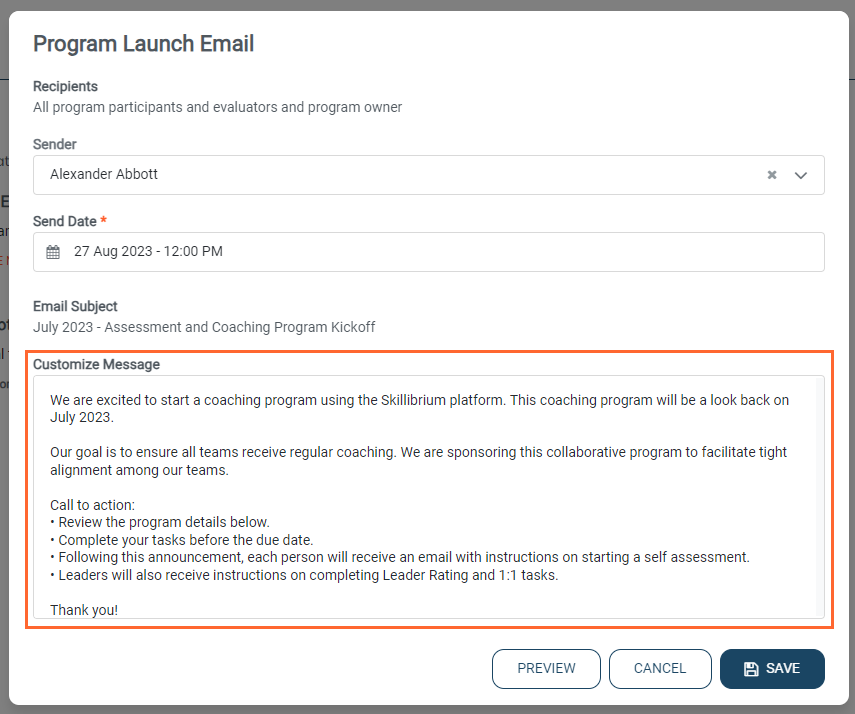Click the 'Following this announcement' bullet line
Screen dimensions: 855x714
click(x=400, y=557)
